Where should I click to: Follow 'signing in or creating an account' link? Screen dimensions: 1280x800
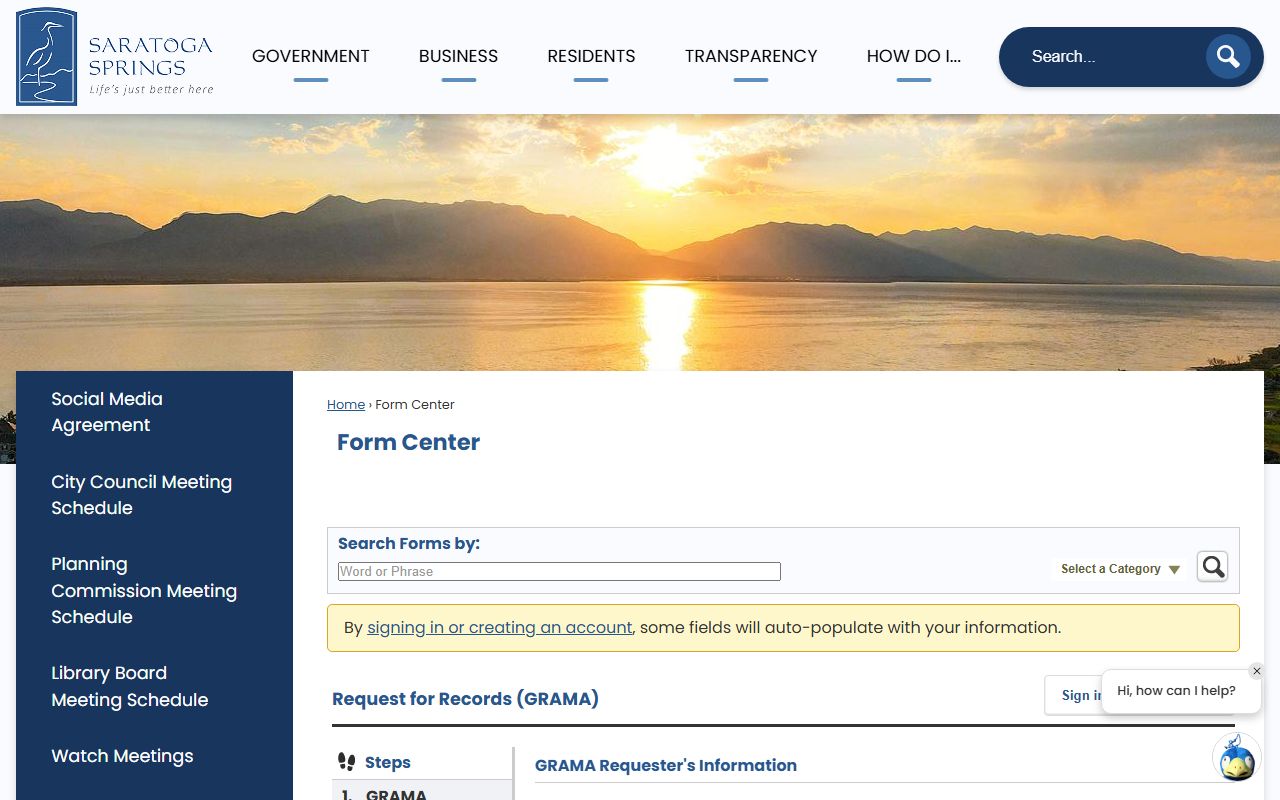coord(499,628)
